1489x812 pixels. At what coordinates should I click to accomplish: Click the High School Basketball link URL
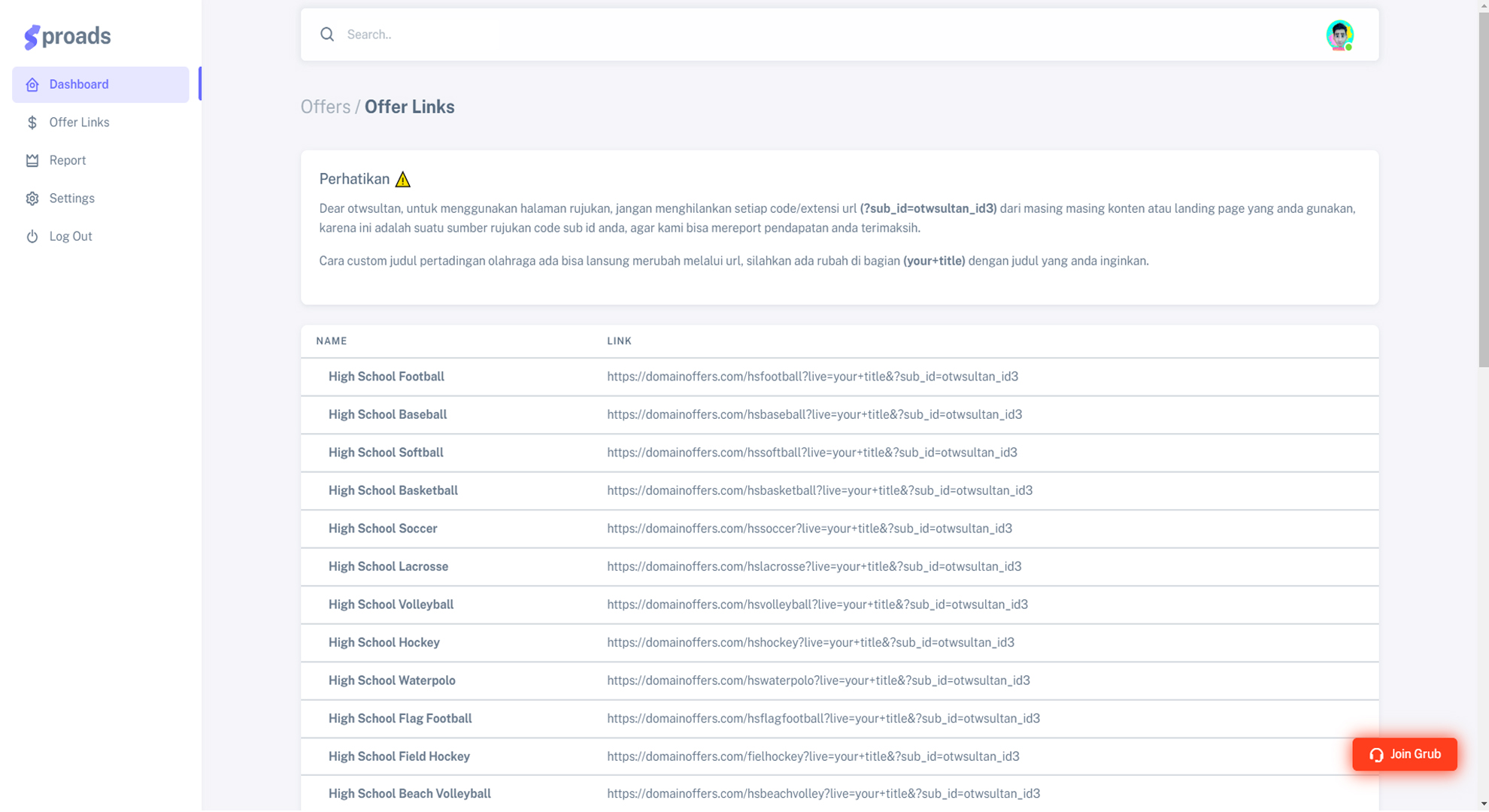820,491
